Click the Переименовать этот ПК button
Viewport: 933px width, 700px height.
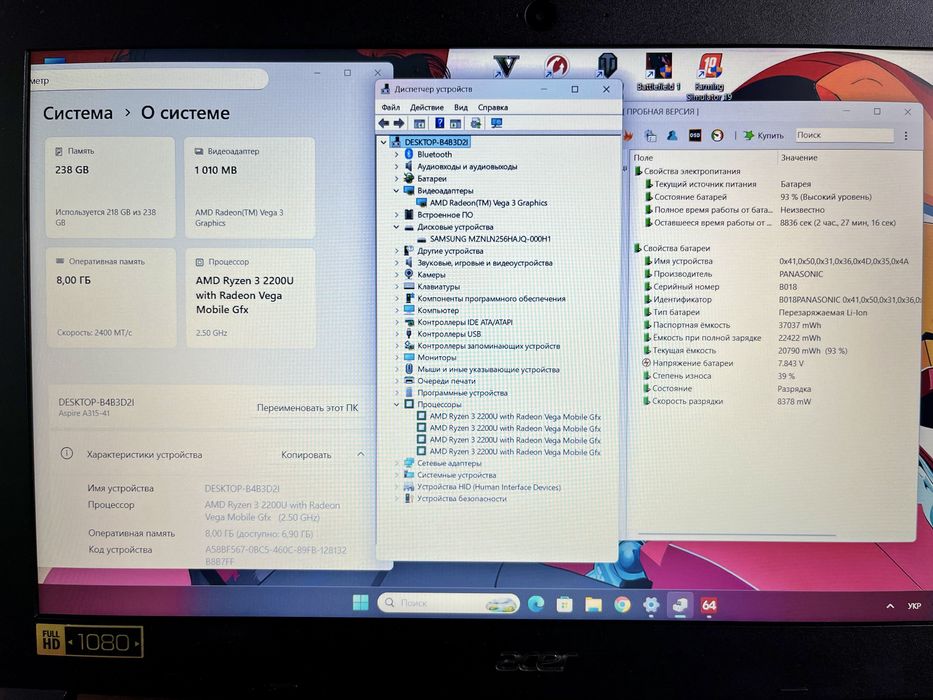pyautogui.click(x=307, y=408)
